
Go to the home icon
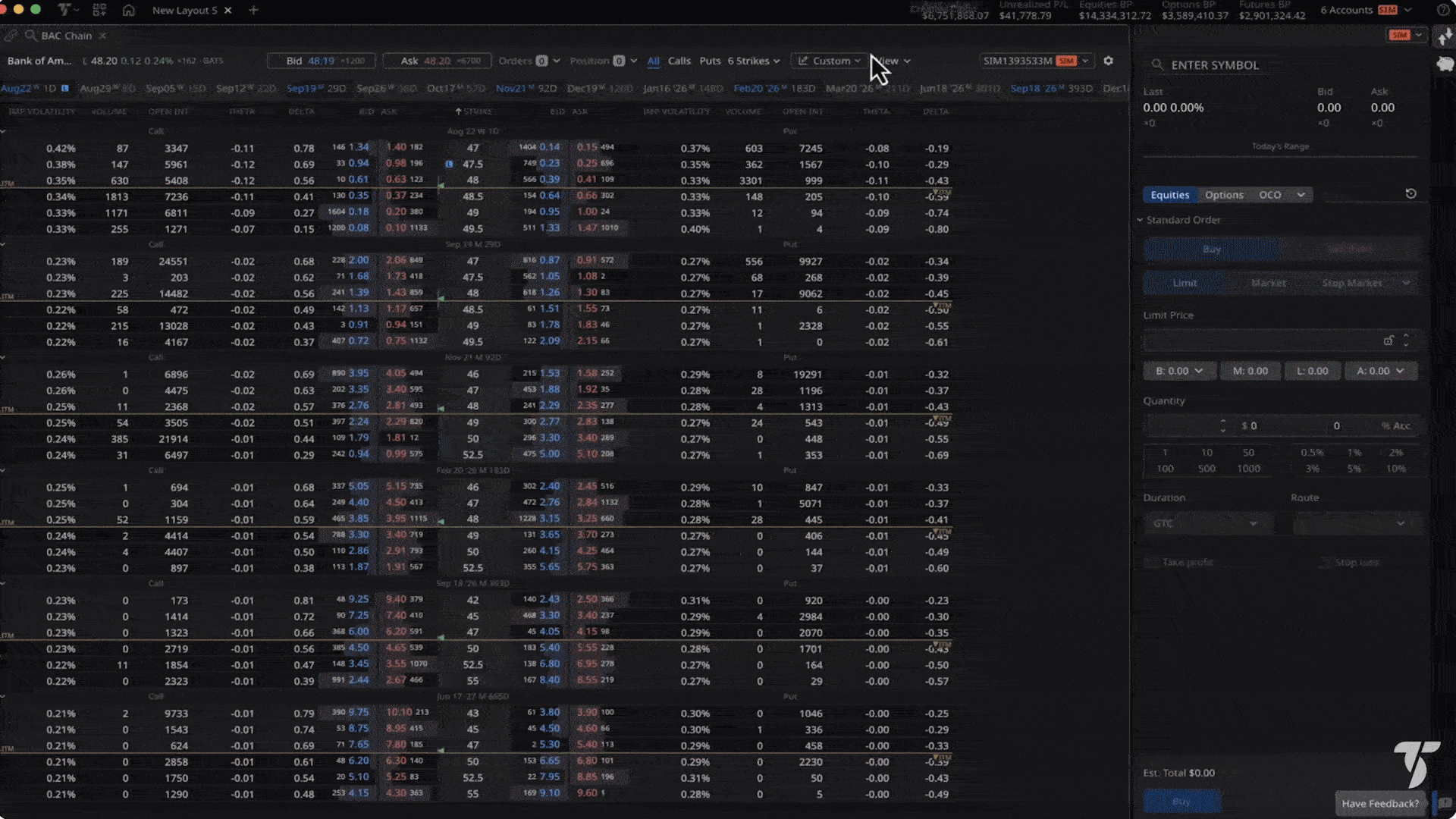[x=128, y=11]
